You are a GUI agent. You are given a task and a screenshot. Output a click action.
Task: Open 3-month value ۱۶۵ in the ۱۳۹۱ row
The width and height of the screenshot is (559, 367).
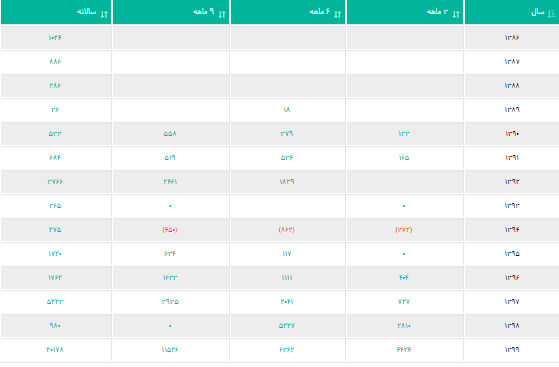coord(404,157)
